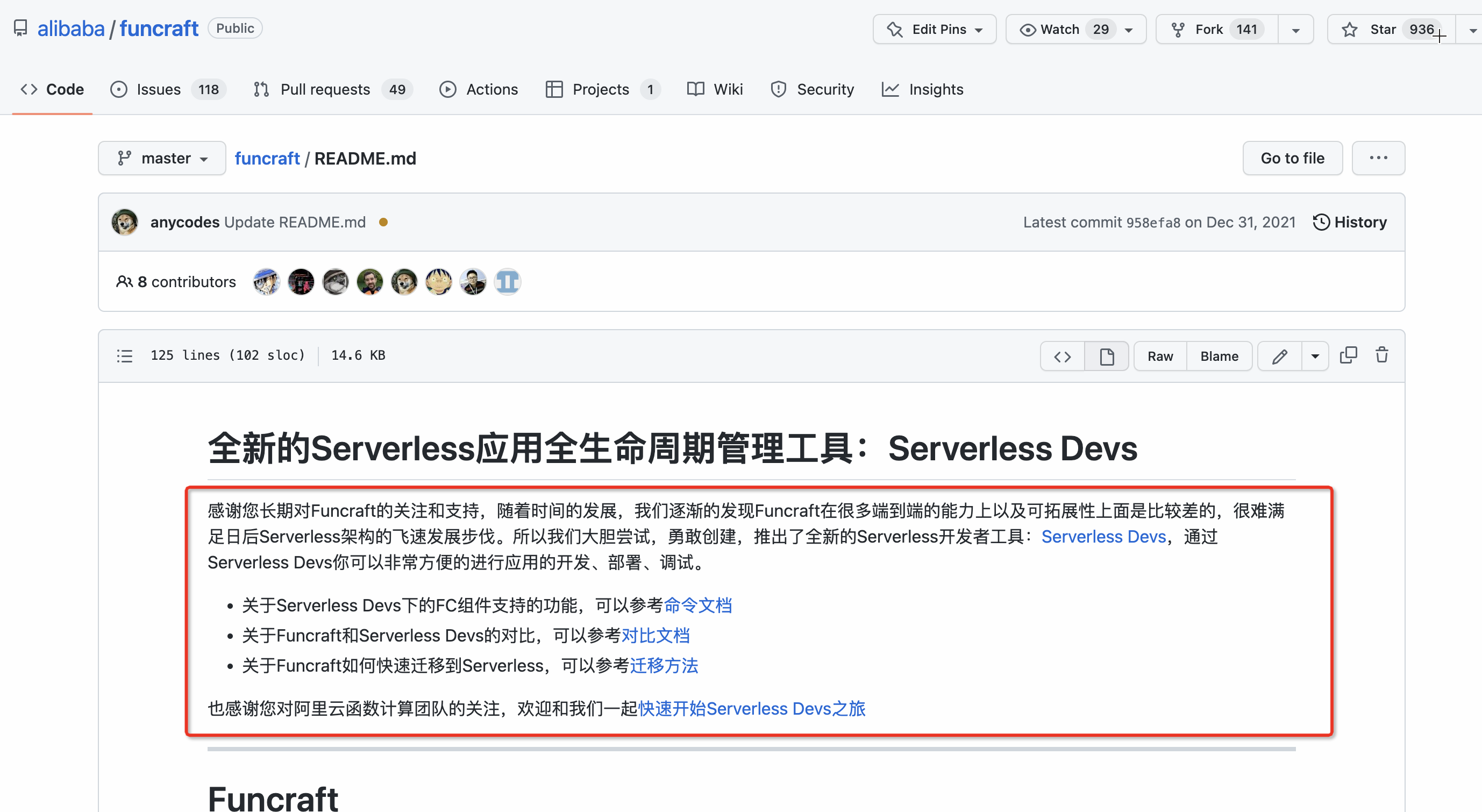Show the 8 contributors list
Image resolution: width=1482 pixels, height=812 pixels.
pyautogui.click(x=176, y=281)
